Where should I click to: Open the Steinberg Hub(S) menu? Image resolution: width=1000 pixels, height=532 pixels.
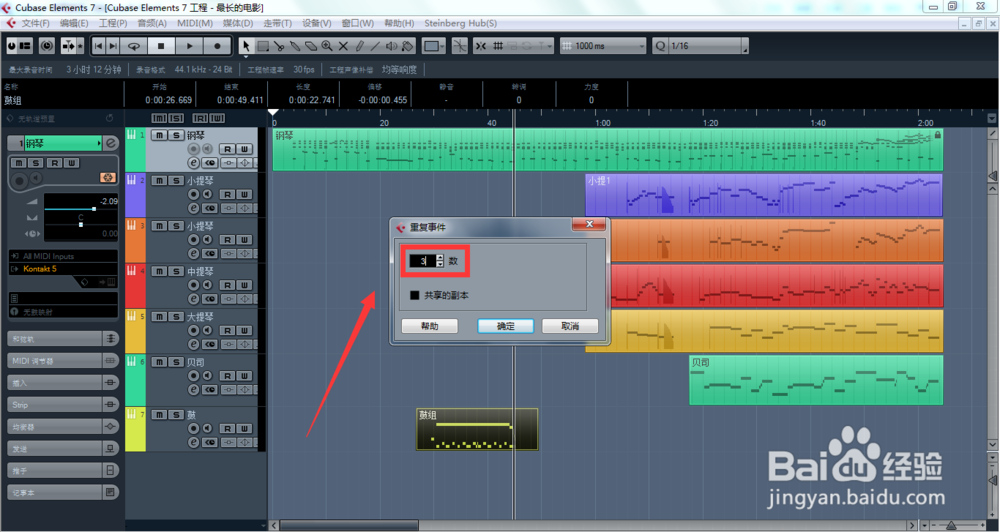click(460, 23)
